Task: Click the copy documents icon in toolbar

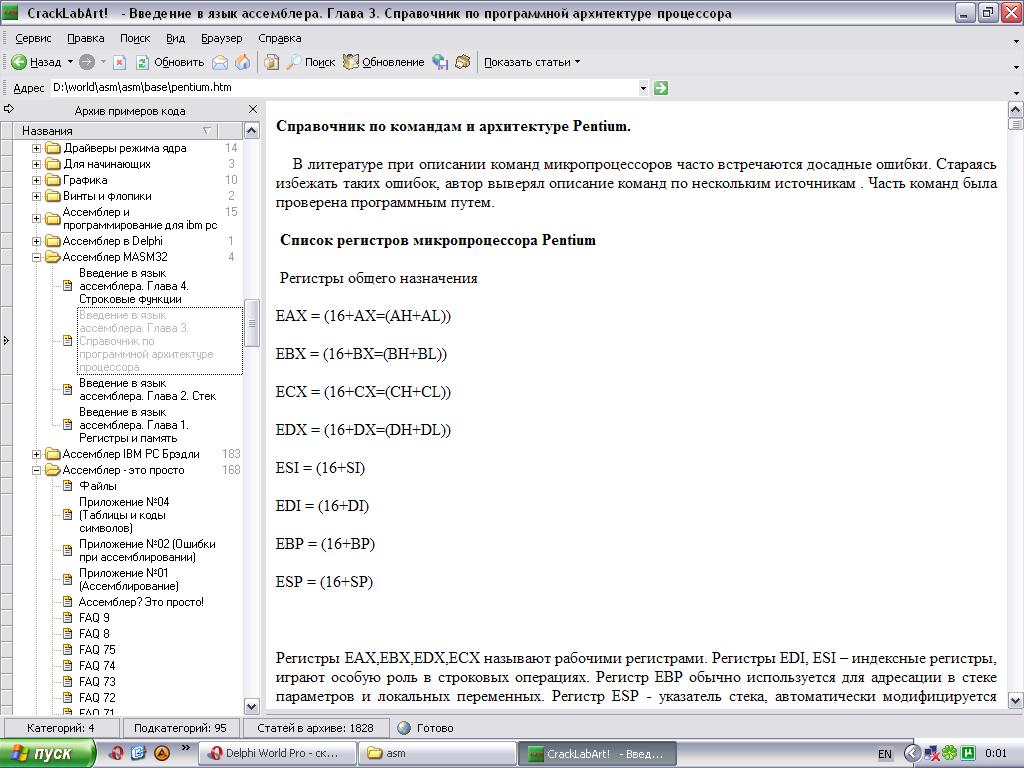Action: pyautogui.click(x=272, y=62)
